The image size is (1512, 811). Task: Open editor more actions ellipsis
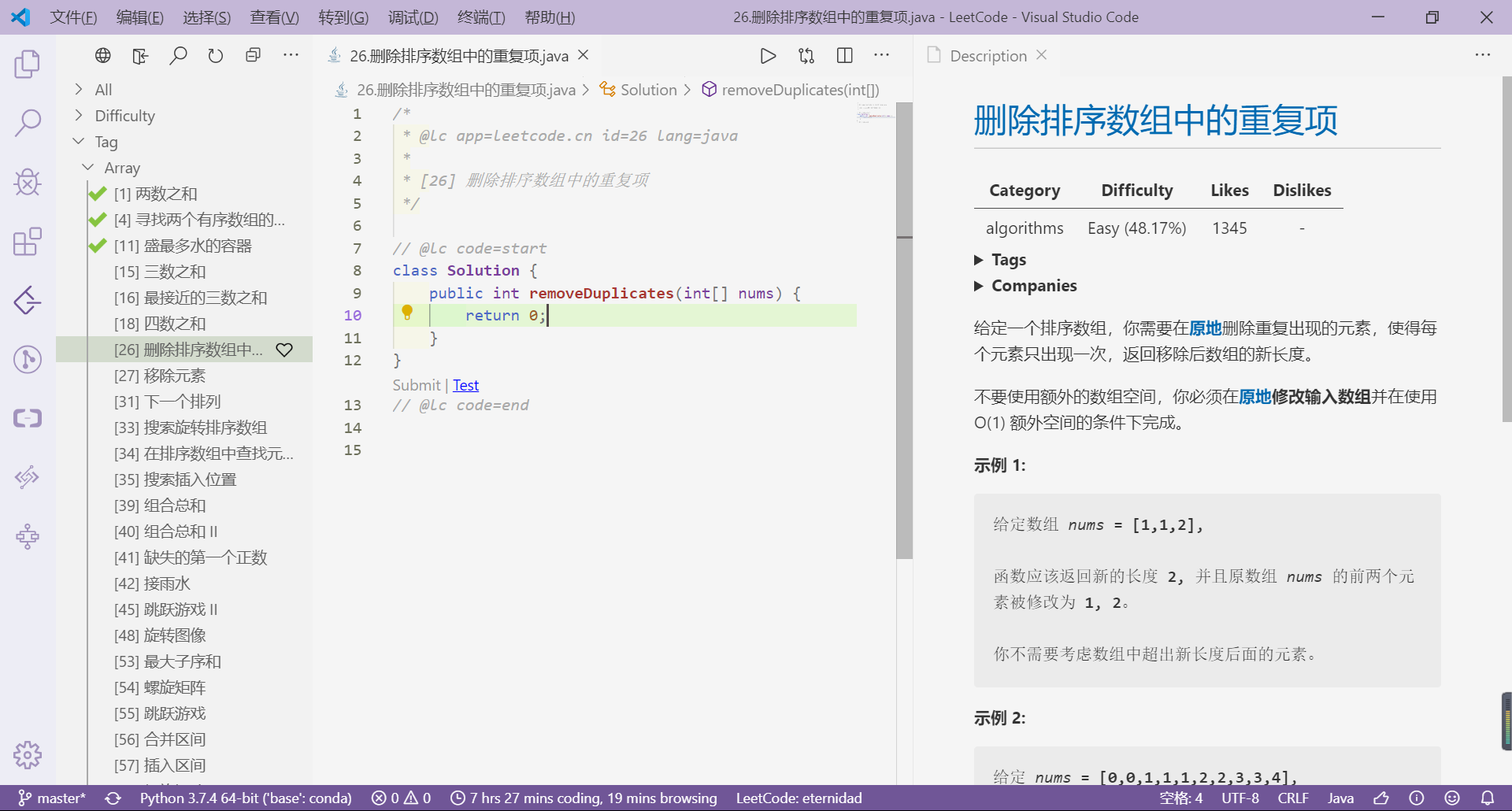(x=882, y=56)
